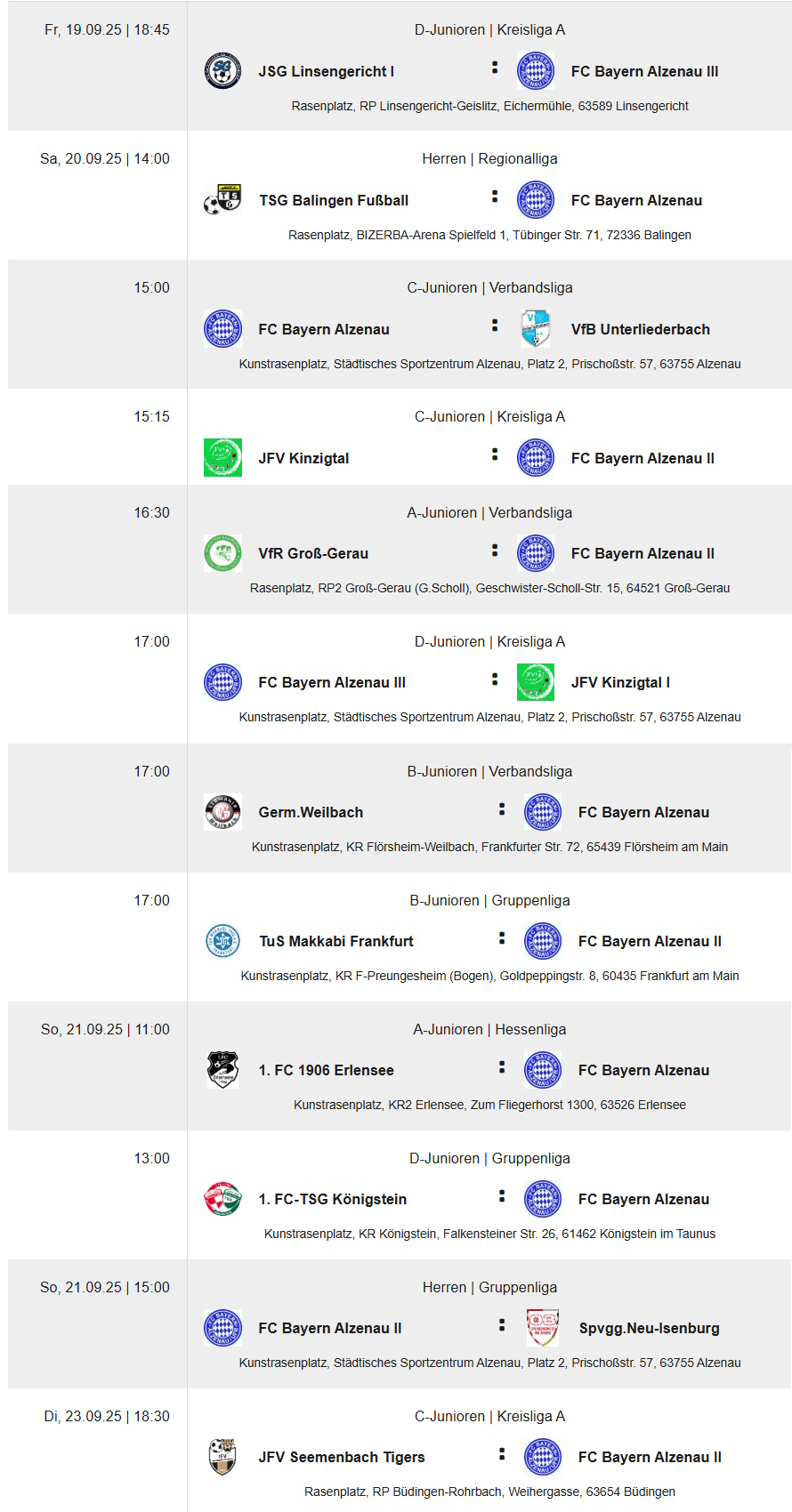
Task: Click the 1. FC 1906 Erlensee crest
Action: tap(222, 1070)
